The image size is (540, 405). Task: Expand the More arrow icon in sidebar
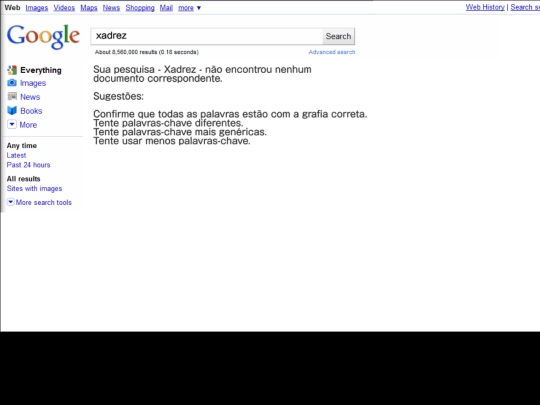tap(12, 124)
